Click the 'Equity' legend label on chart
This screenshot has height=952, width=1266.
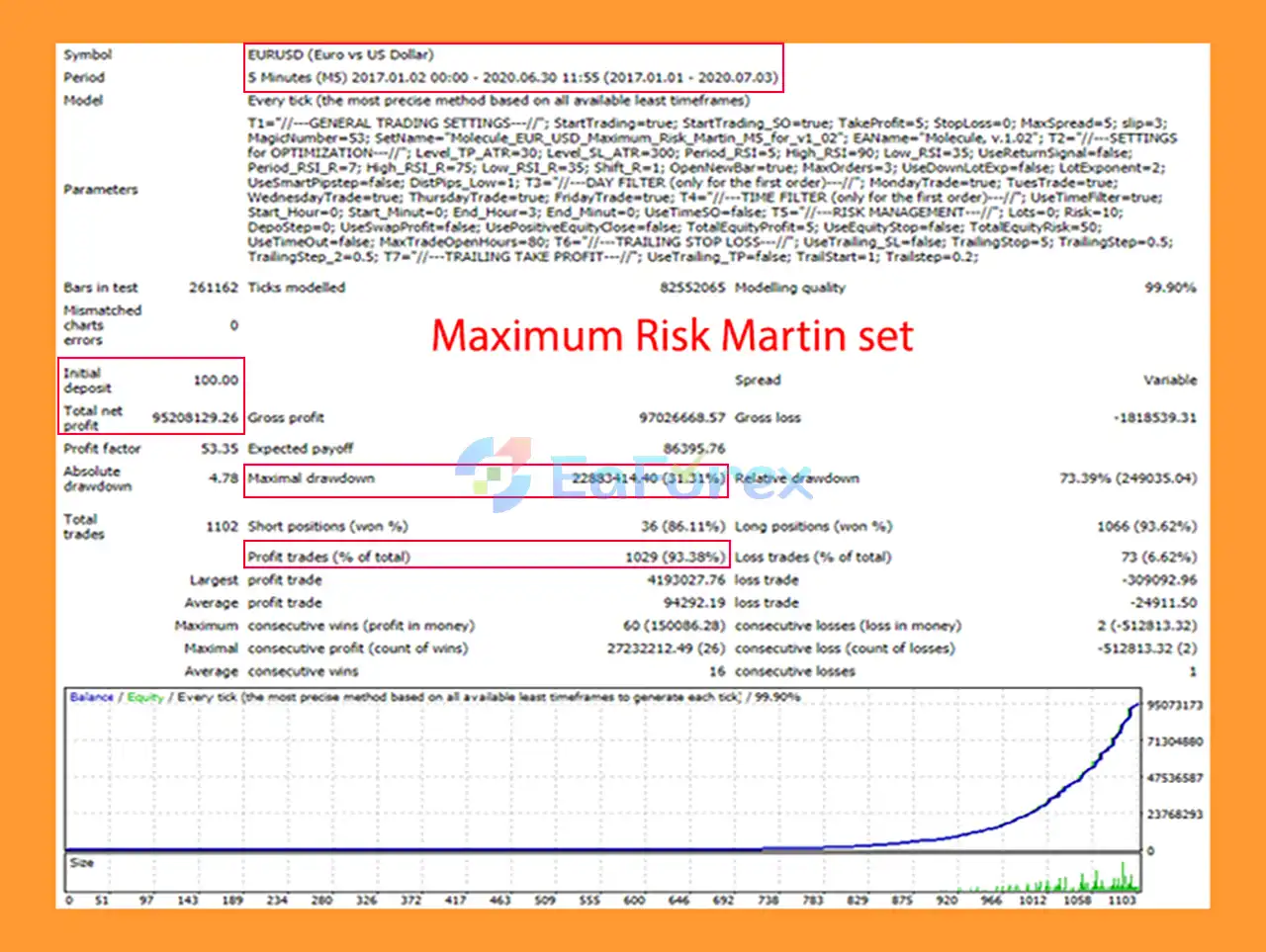pos(144,697)
